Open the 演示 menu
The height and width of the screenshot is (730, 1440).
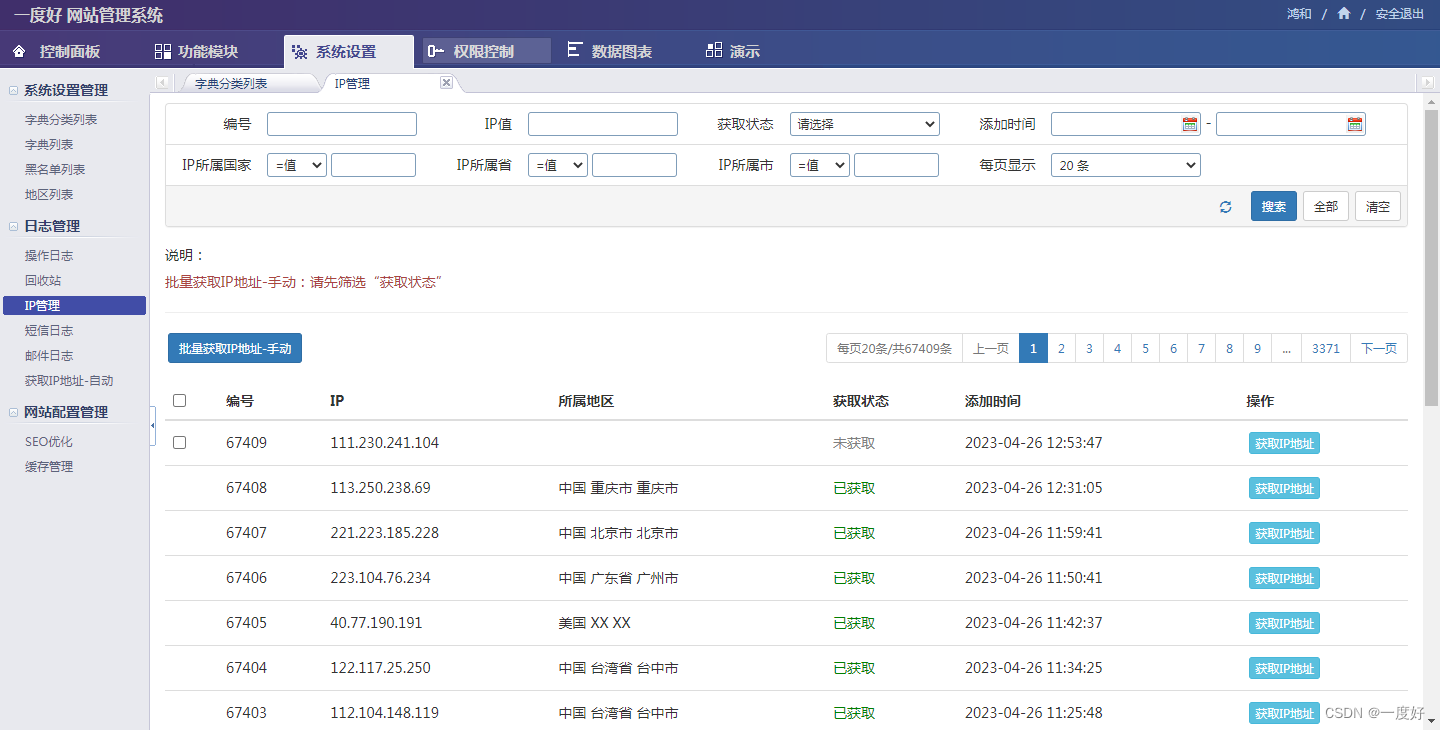(745, 51)
